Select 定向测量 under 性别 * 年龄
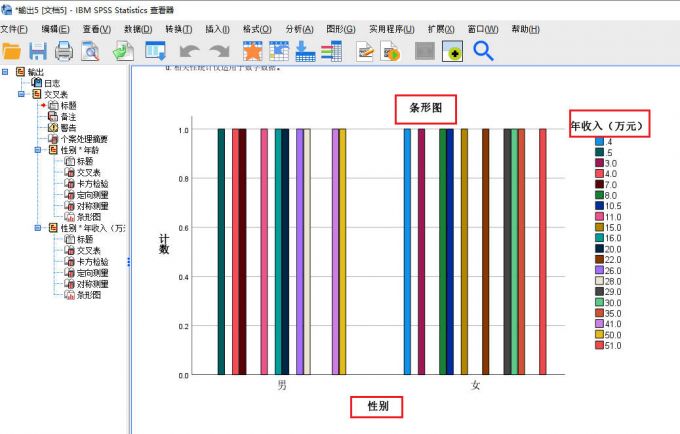 tap(92, 195)
